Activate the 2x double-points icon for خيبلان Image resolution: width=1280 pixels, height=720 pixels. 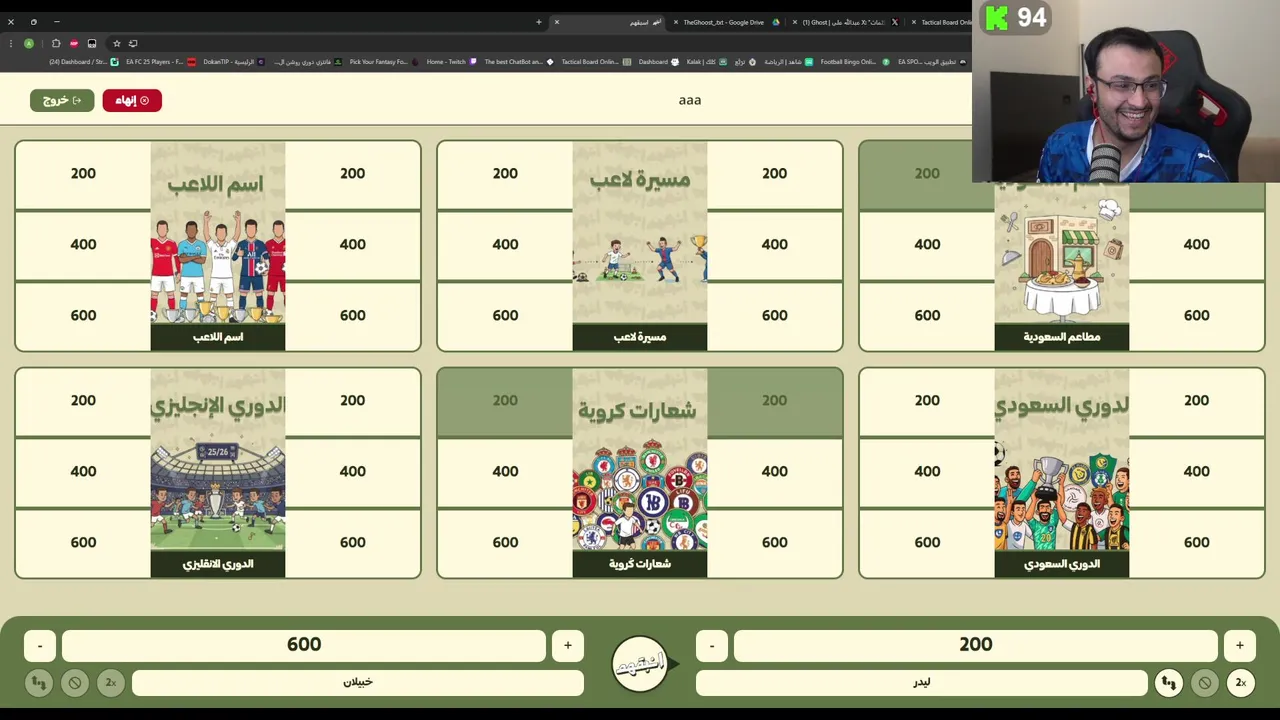click(111, 683)
